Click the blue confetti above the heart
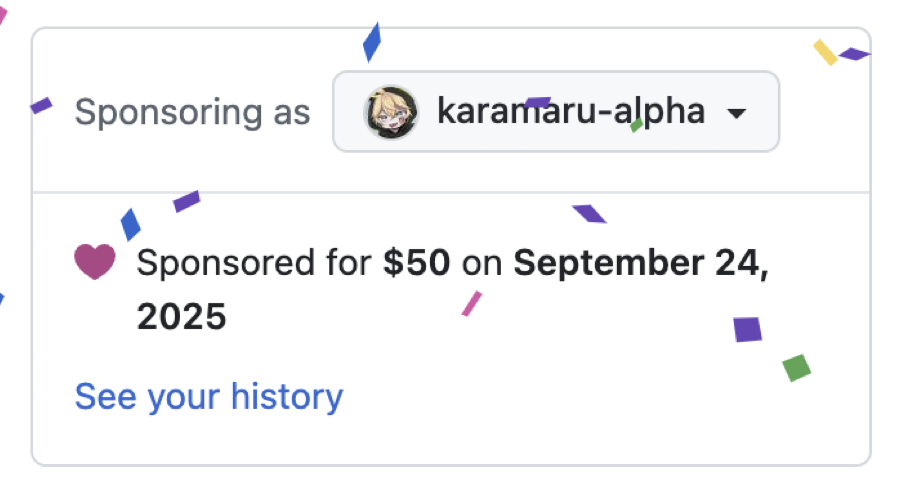908x502 pixels. (130, 223)
